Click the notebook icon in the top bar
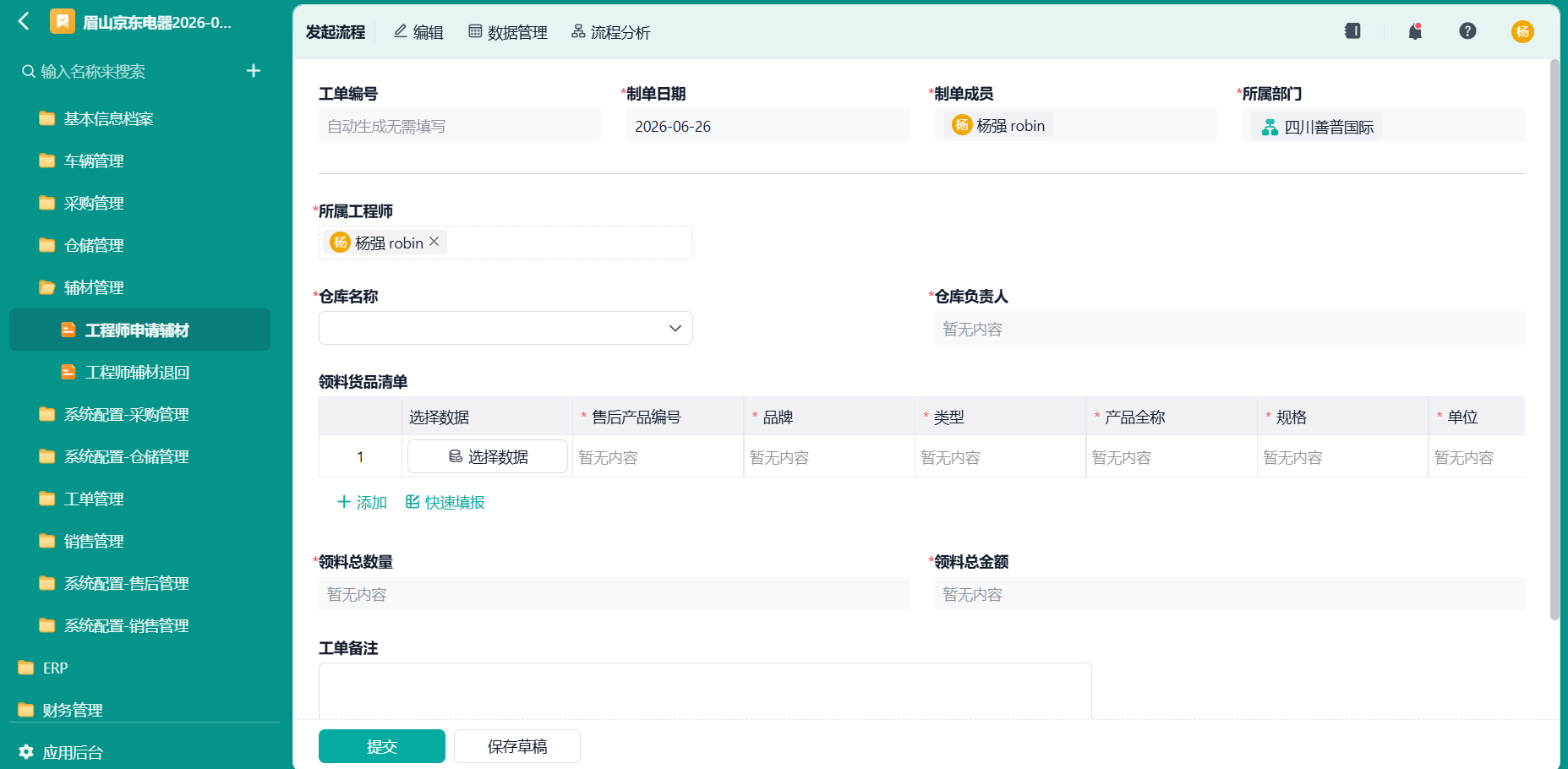Image resolution: width=1568 pixels, height=769 pixels. [1352, 31]
